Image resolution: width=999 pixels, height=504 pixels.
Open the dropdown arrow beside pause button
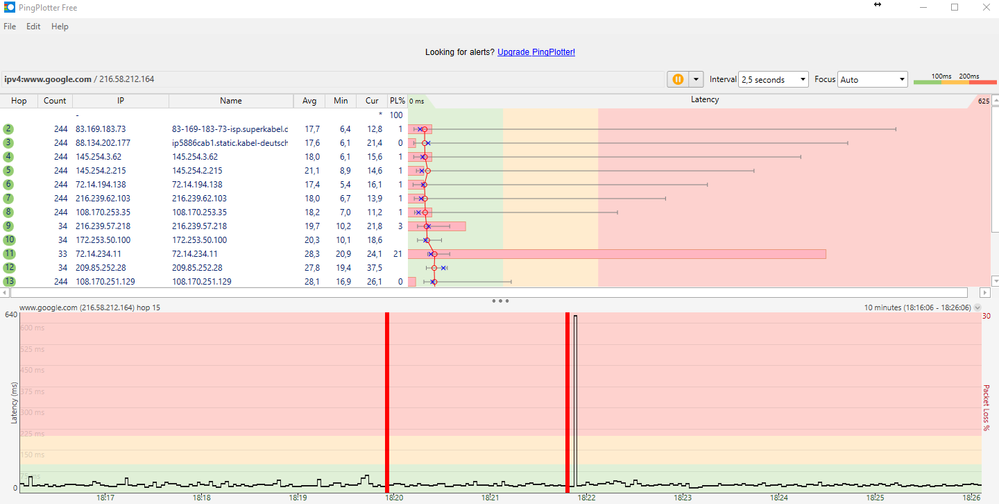coord(696,79)
